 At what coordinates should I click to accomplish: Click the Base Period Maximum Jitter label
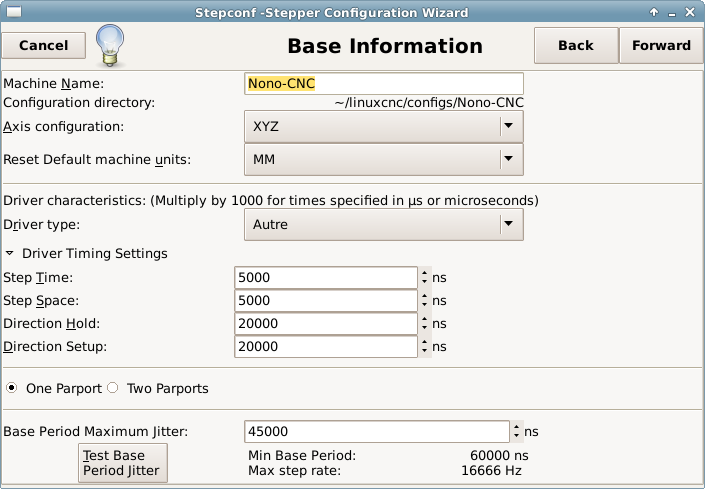tap(95, 431)
